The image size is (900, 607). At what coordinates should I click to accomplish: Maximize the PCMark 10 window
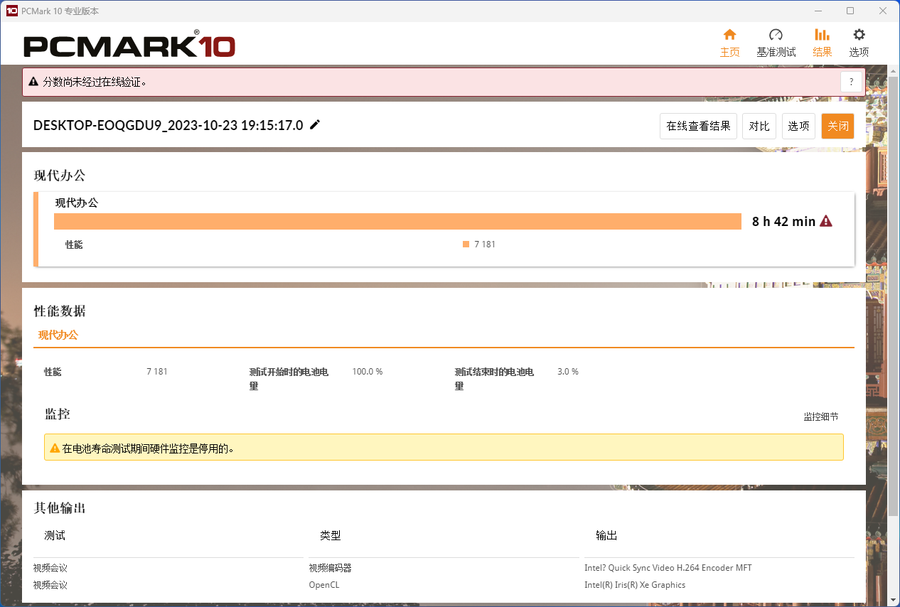[850, 11]
